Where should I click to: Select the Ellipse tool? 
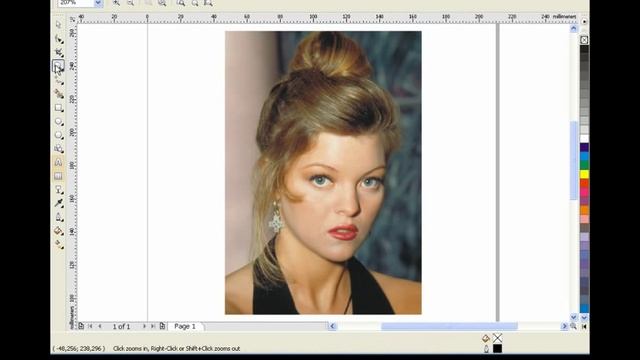[x=58, y=121]
